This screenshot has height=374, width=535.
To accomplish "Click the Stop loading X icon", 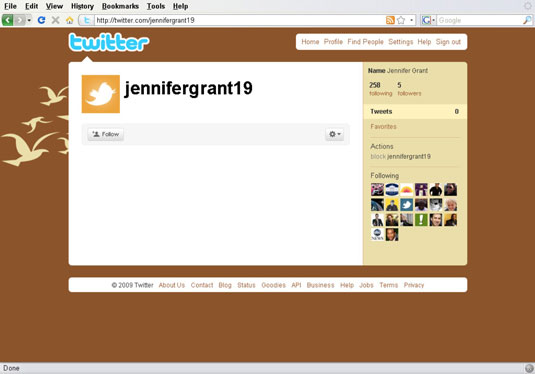I will point(56,20).
